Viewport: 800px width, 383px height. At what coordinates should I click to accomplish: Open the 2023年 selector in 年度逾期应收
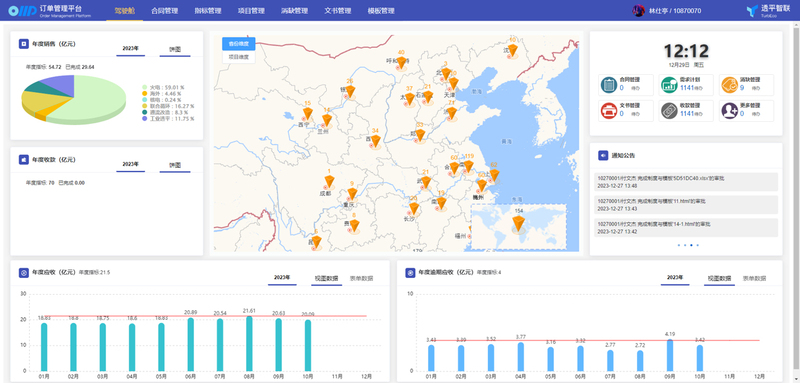pos(675,278)
